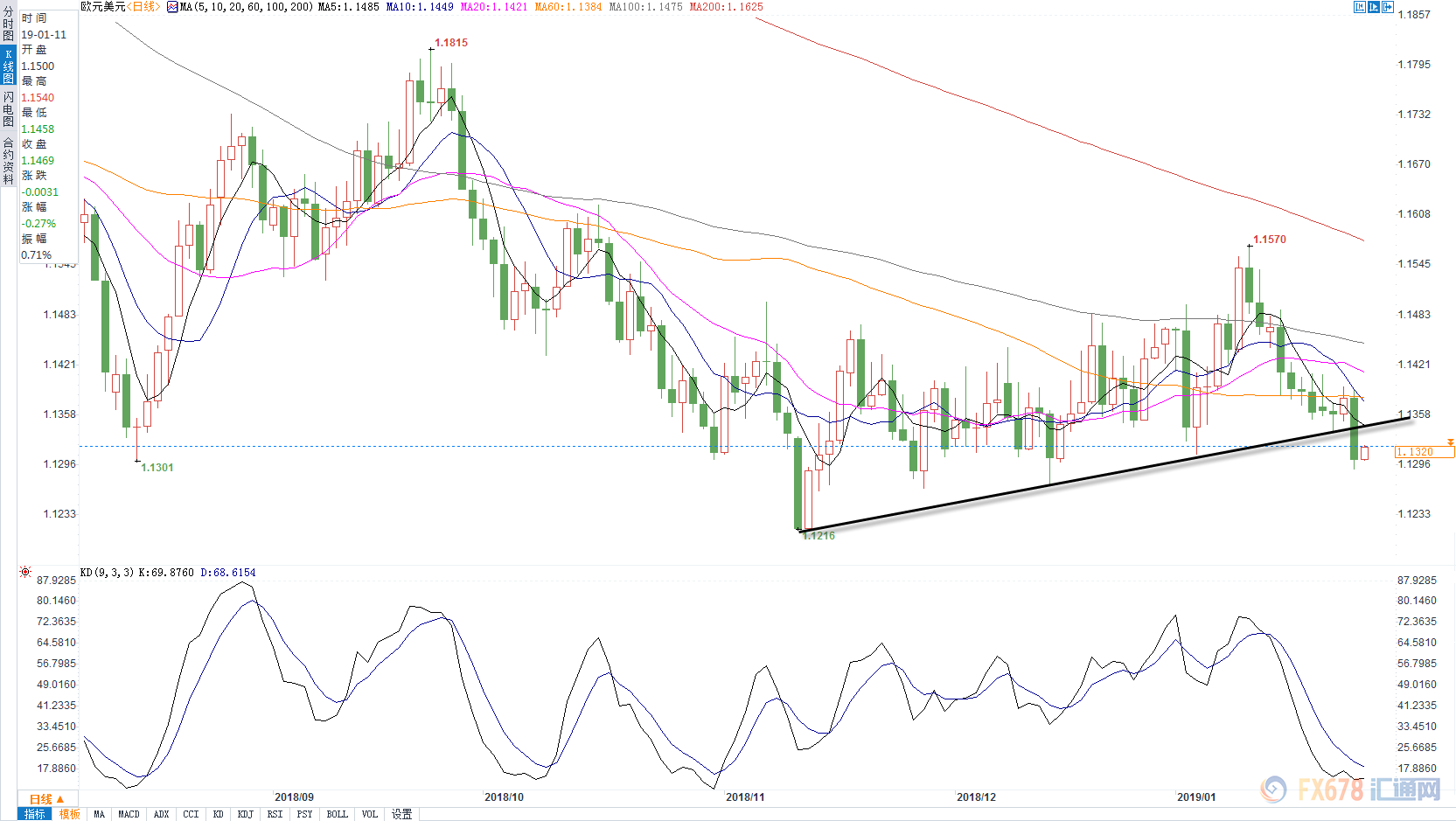Click the jump-to-latest arrow icon
Viewport: 1456px width, 821px height.
coord(1388,7)
